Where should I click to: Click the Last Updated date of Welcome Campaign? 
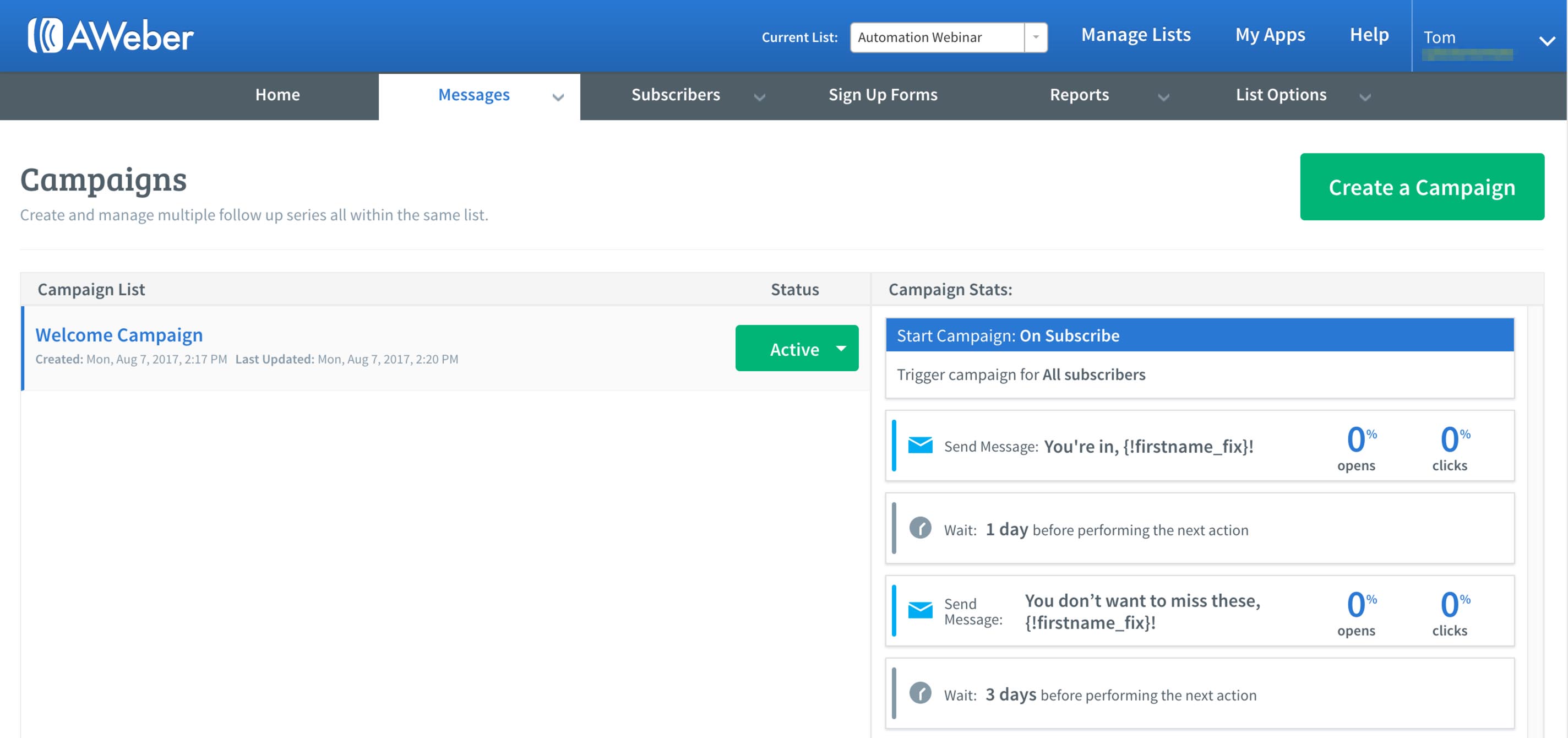(x=347, y=359)
